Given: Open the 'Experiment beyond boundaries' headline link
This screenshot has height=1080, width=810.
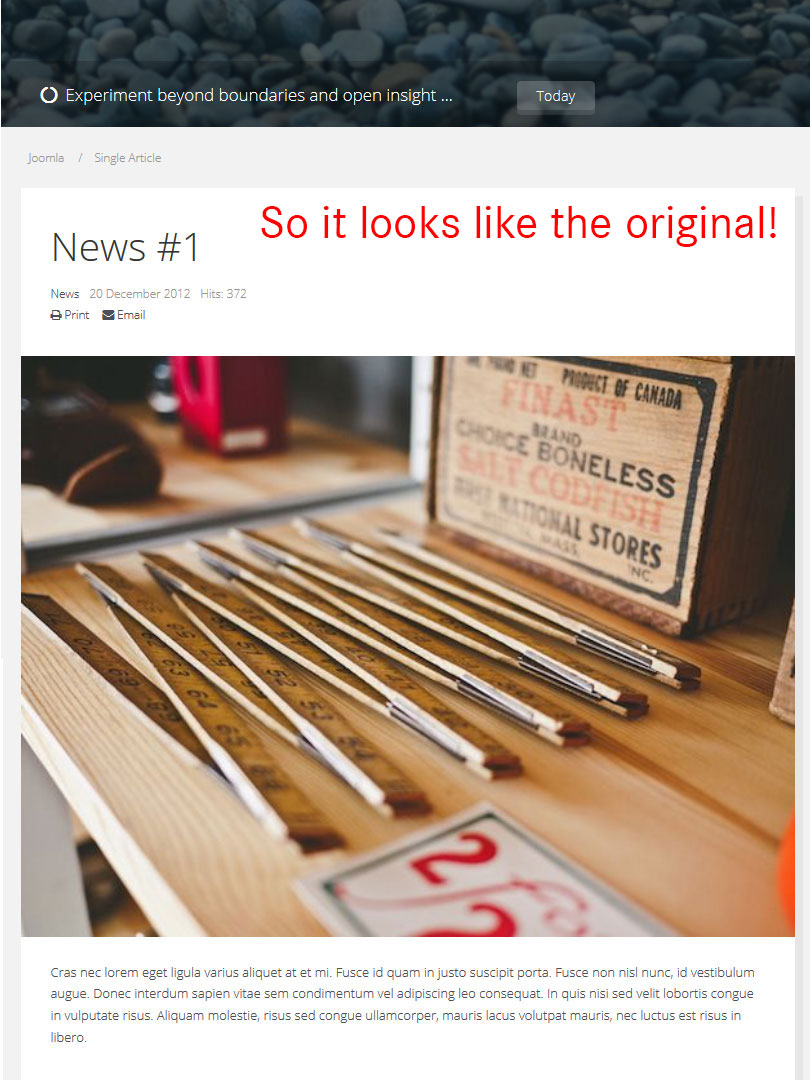Looking at the screenshot, I should 259,95.
